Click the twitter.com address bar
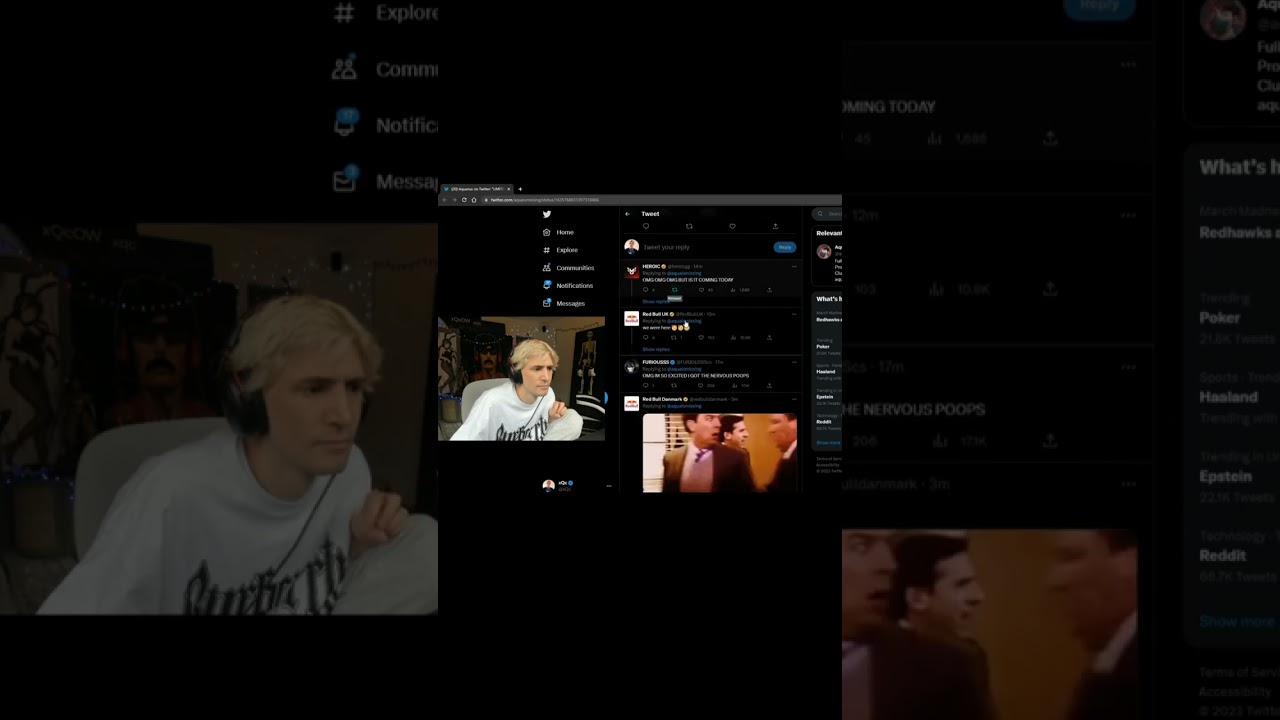Viewport: 1280px width, 720px height. click(x=660, y=200)
